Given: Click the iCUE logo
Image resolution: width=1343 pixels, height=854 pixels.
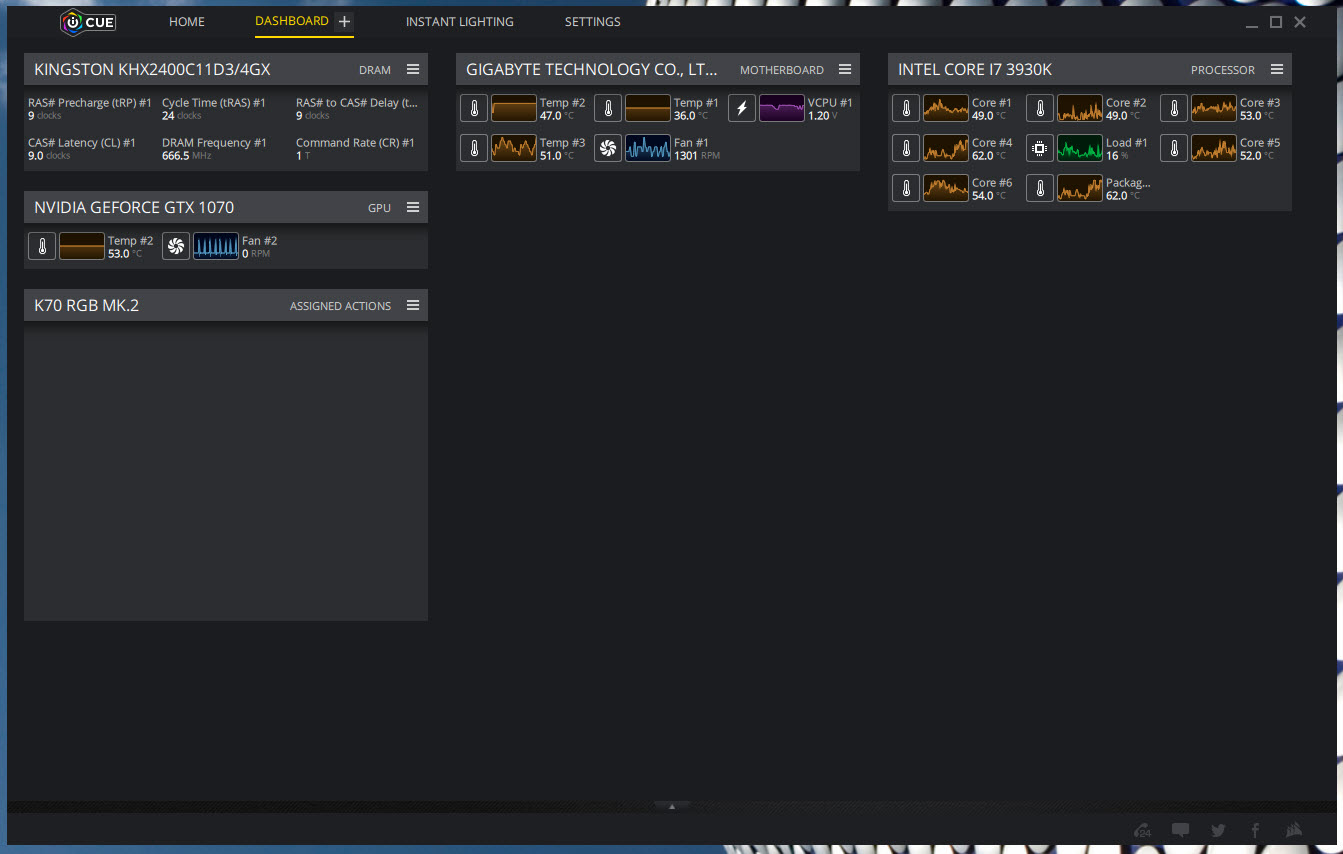Looking at the screenshot, I should (x=88, y=21).
